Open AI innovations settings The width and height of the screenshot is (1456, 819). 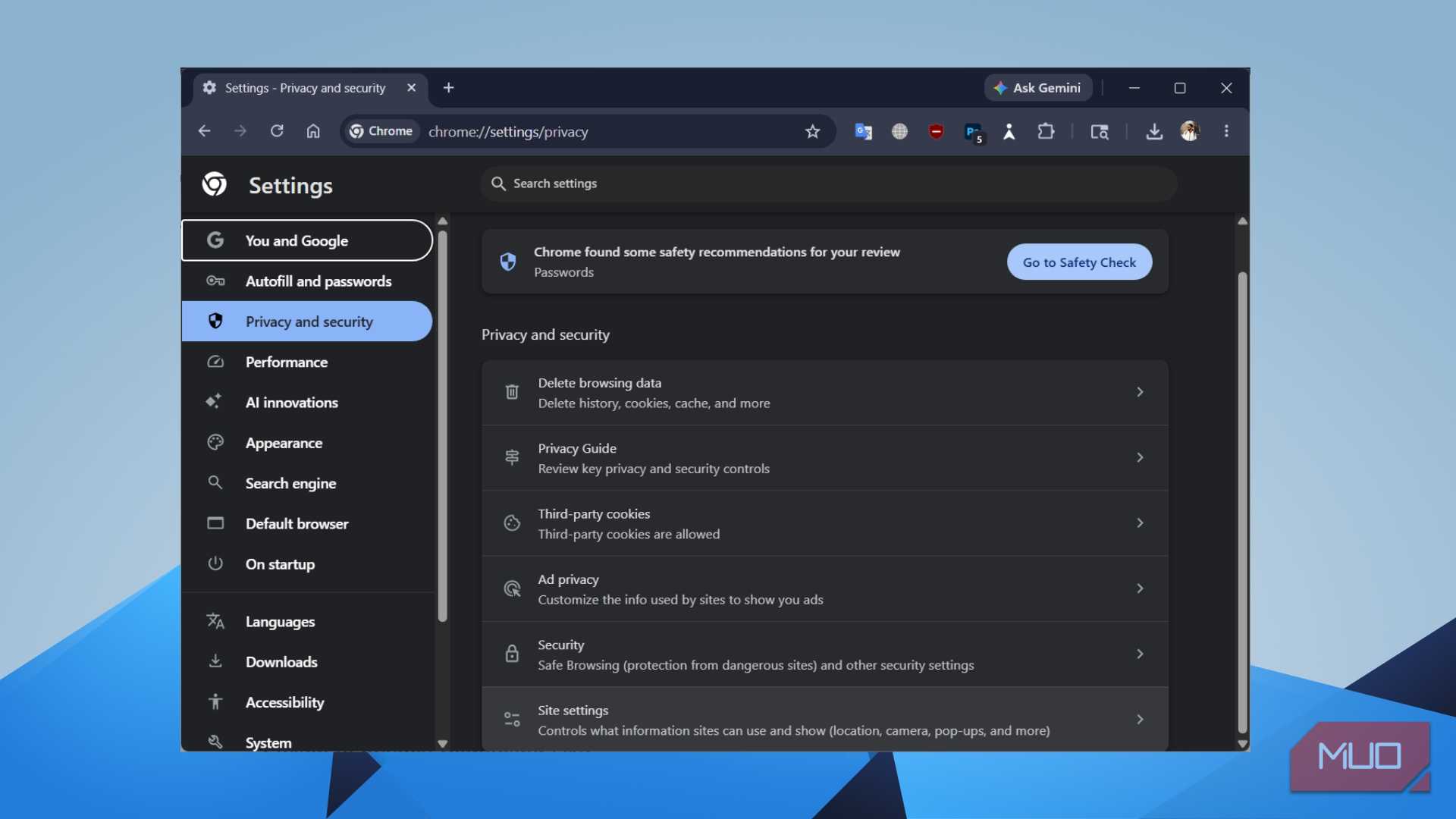pos(306,403)
